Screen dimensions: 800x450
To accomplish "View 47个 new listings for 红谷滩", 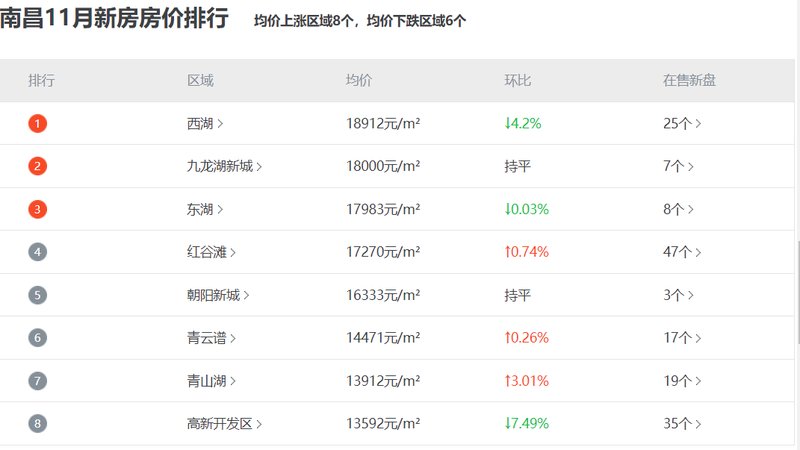I will [x=682, y=252].
